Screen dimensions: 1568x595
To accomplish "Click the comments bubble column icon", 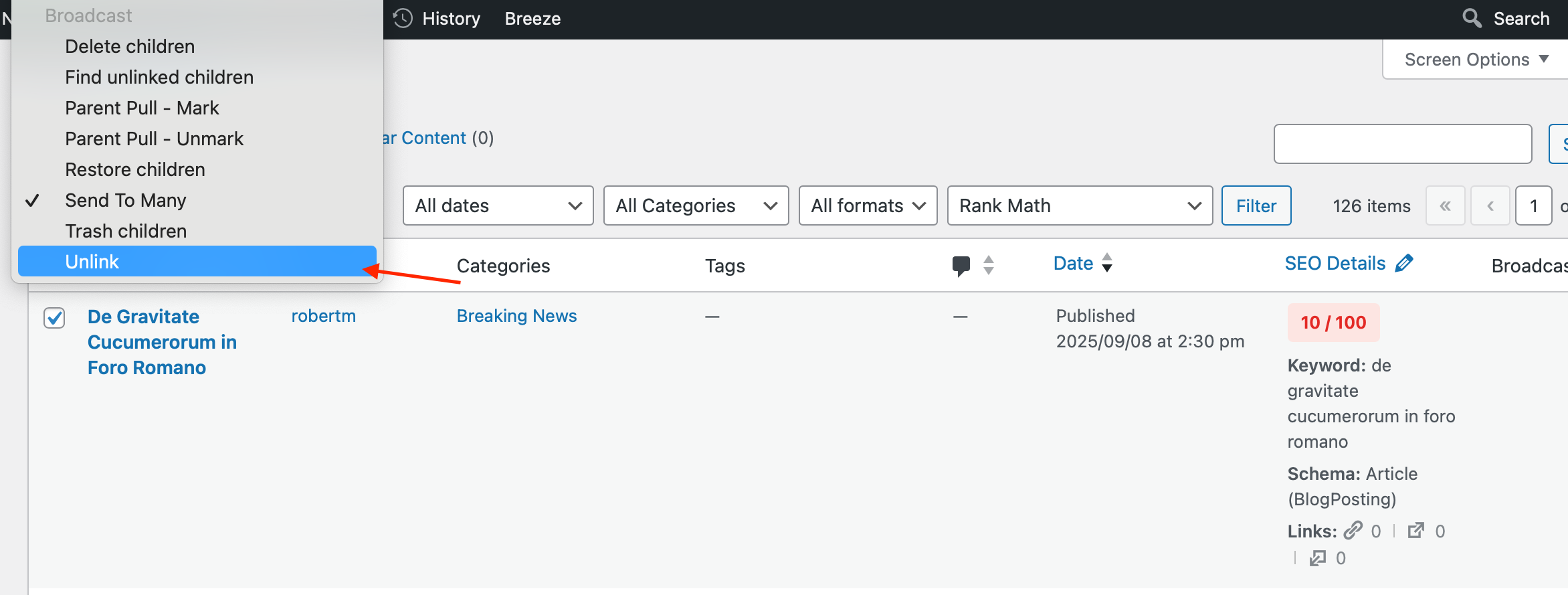I will coord(961,266).
